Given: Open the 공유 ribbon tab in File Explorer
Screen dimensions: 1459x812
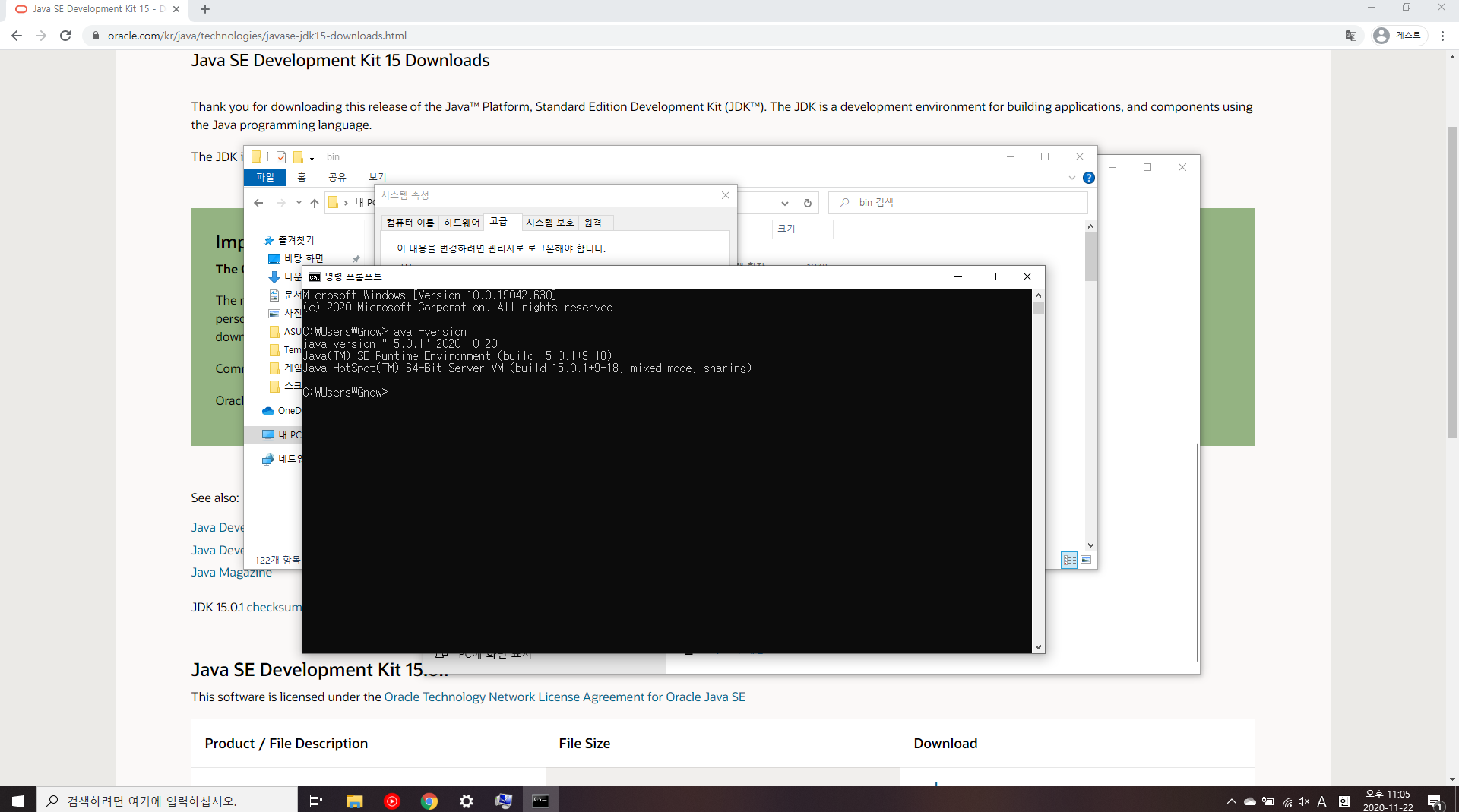Looking at the screenshot, I should [337, 177].
